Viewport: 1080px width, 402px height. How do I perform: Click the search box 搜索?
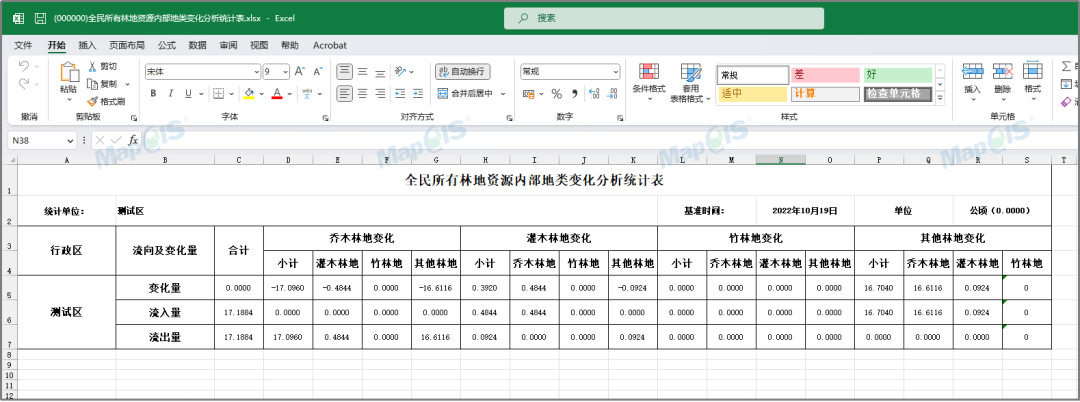point(664,19)
